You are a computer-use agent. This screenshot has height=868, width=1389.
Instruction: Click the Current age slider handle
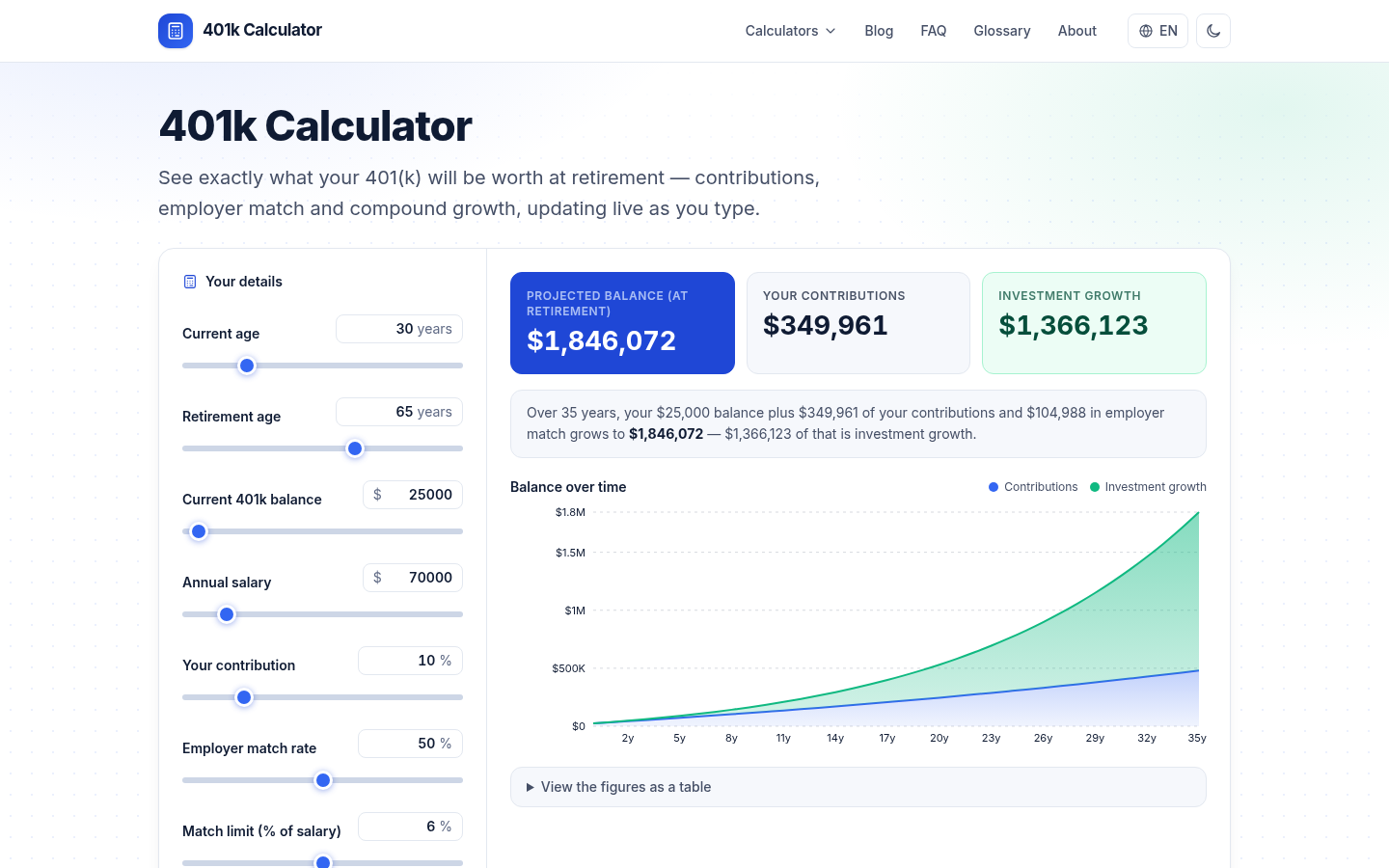click(x=247, y=366)
